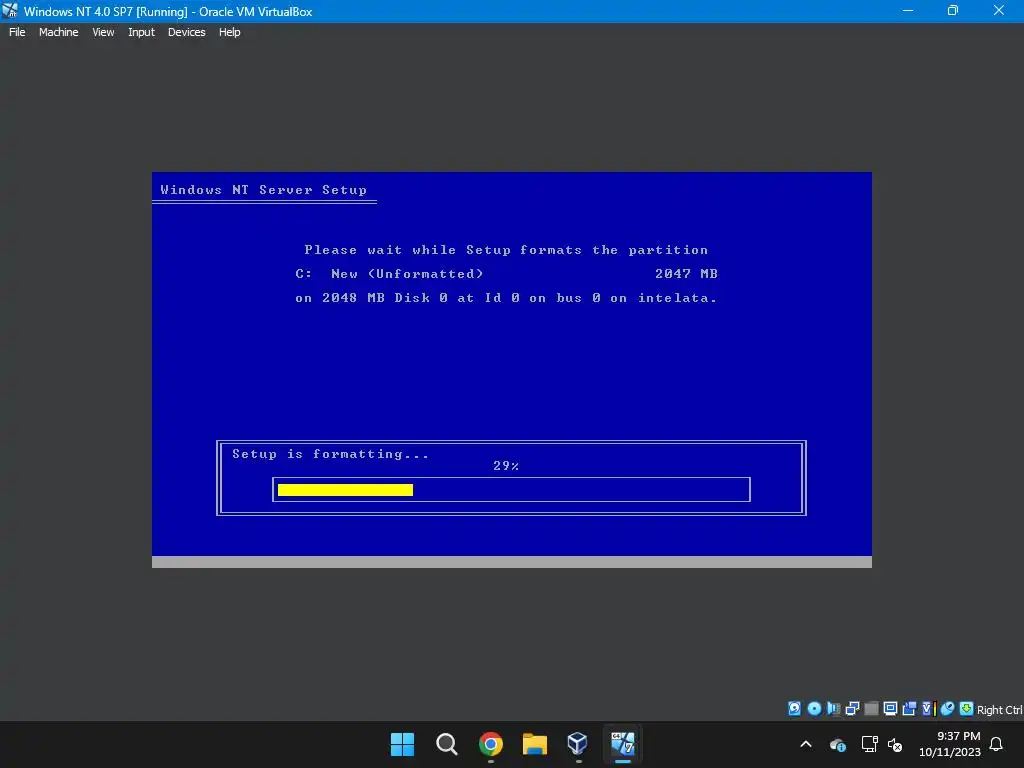The image size is (1024, 768).
Task: Click the network adapters status icon
Action: [852, 709]
